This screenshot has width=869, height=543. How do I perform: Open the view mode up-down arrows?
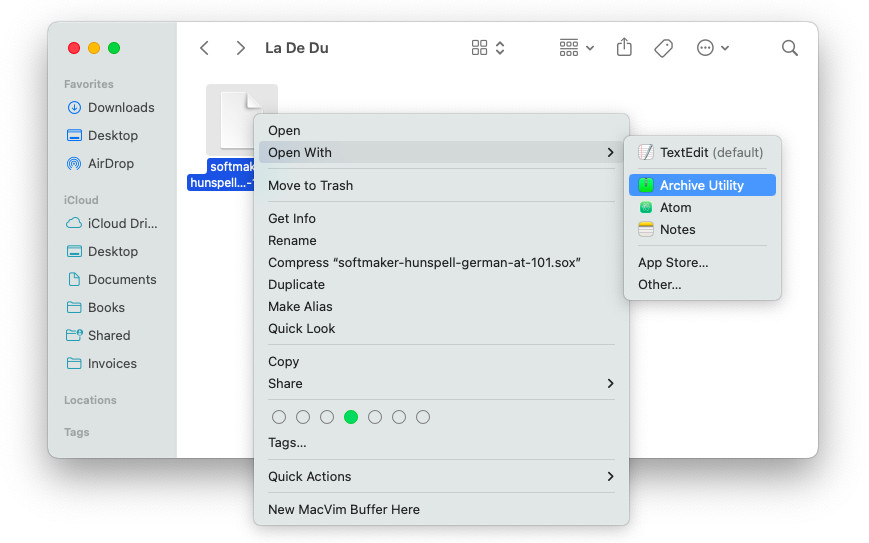[x=500, y=48]
